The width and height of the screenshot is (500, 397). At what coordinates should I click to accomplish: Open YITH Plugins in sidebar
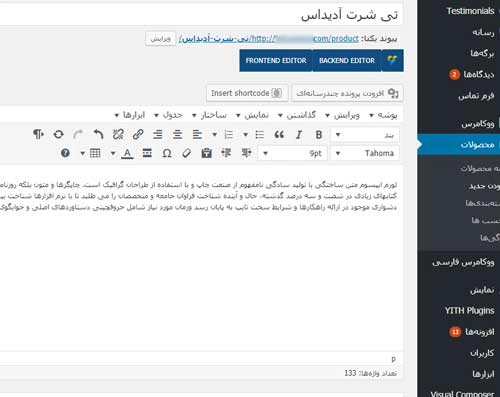coord(469,311)
